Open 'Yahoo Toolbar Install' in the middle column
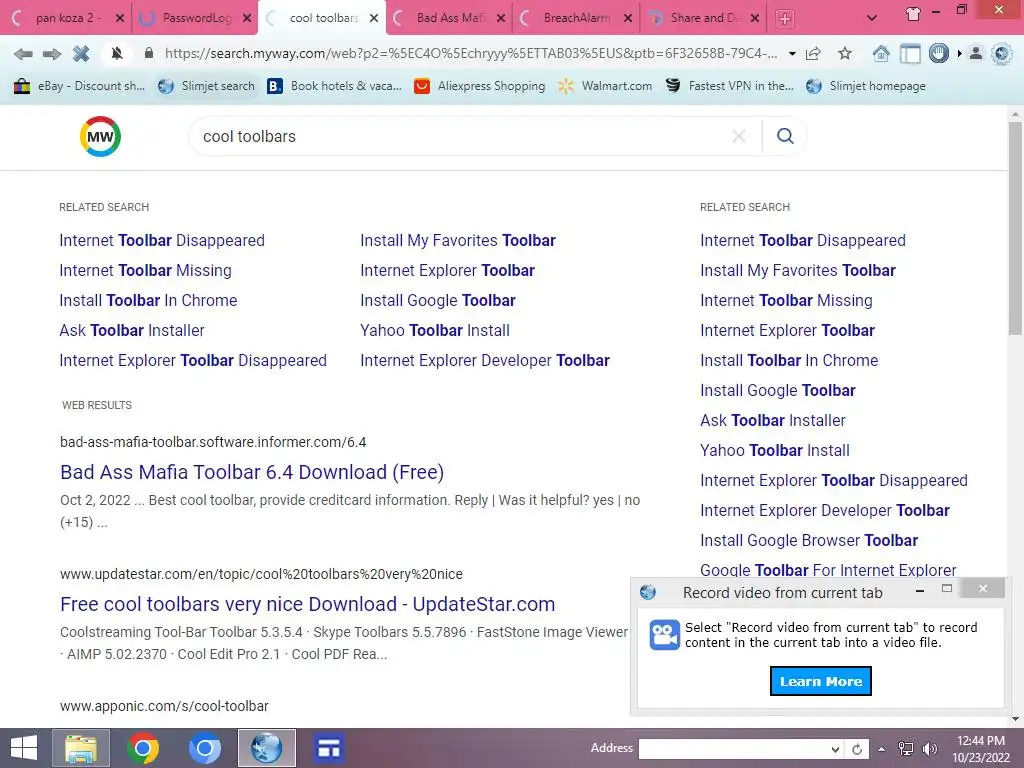The width and height of the screenshot is (1024, 768). tap(435, 330)
